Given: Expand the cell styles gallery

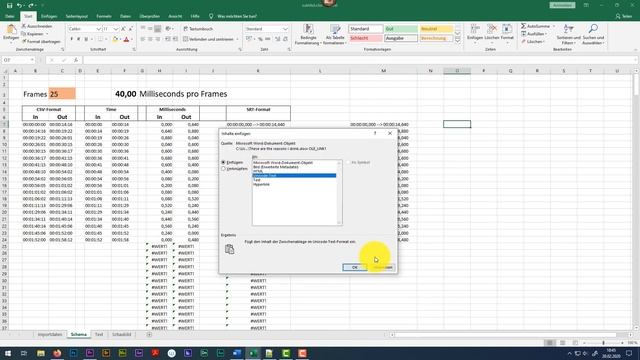Looking at the screenshot, I should (x=458, y=40).
